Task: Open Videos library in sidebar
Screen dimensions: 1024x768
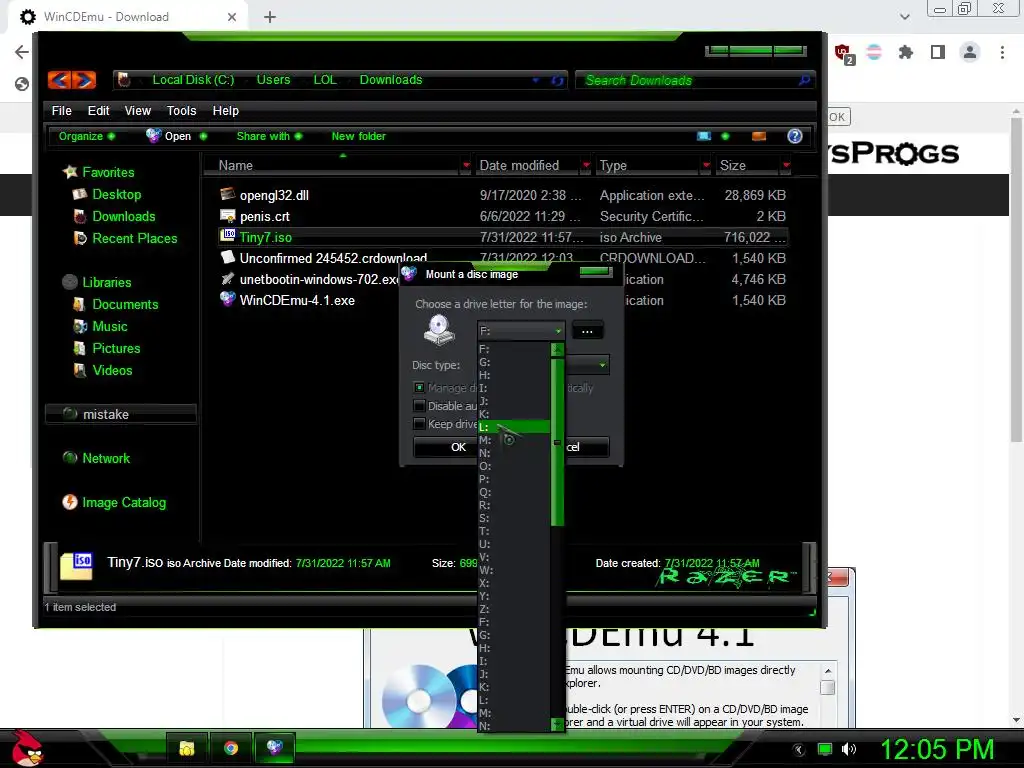Action: point(112,370)
